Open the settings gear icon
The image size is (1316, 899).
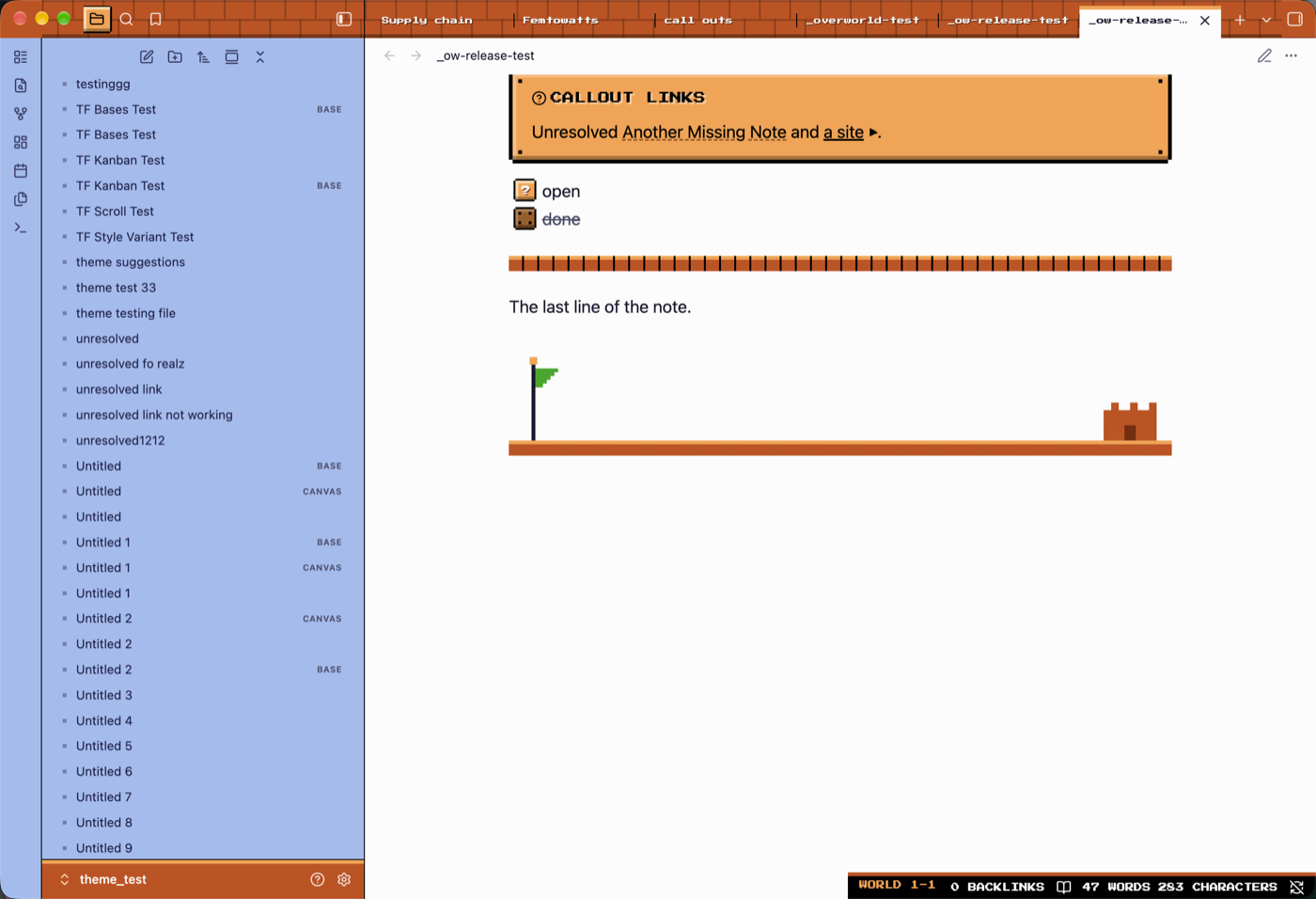344,879
